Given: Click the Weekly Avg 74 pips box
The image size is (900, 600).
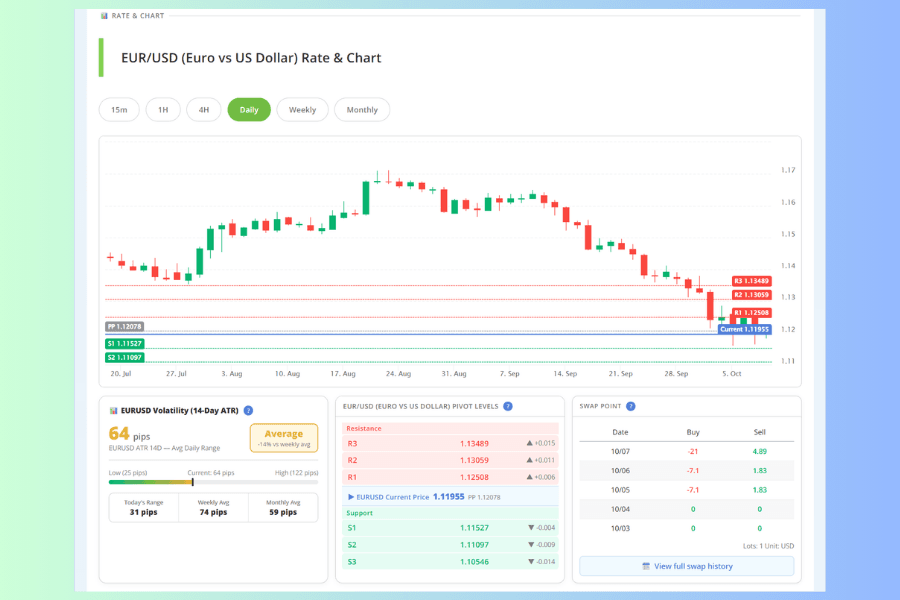Looking at the screenshot, I should pyautogui.click(x=214, y=508).
